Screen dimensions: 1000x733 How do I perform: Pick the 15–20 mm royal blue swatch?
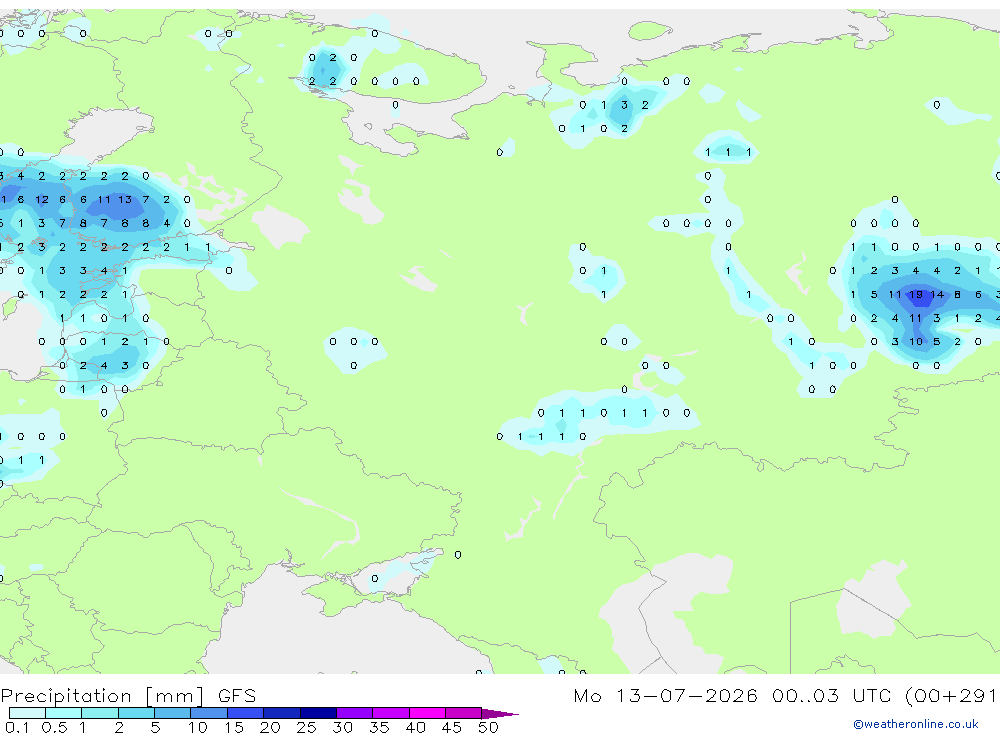tap(246, 713)
